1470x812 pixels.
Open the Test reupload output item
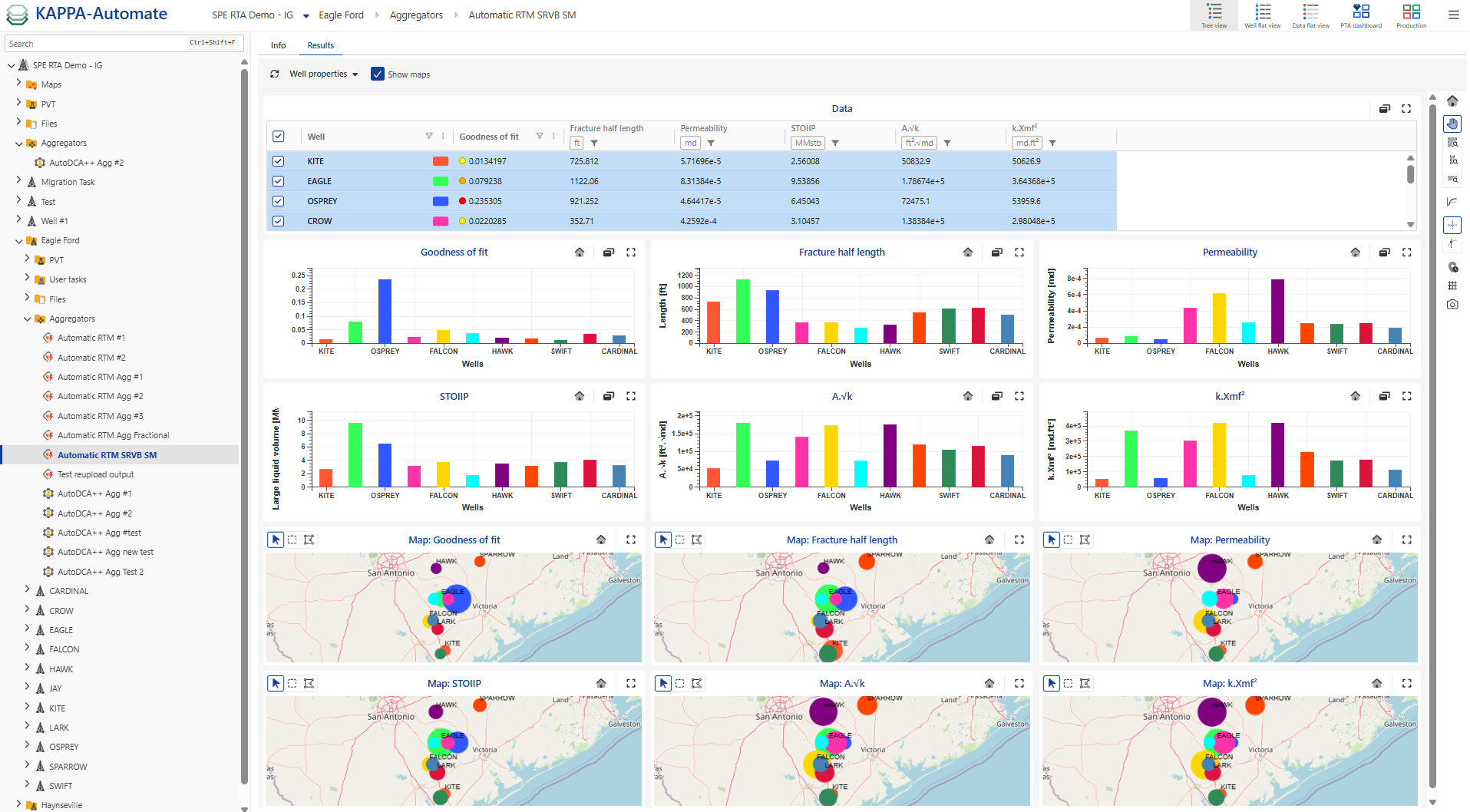tap(96, 474)
